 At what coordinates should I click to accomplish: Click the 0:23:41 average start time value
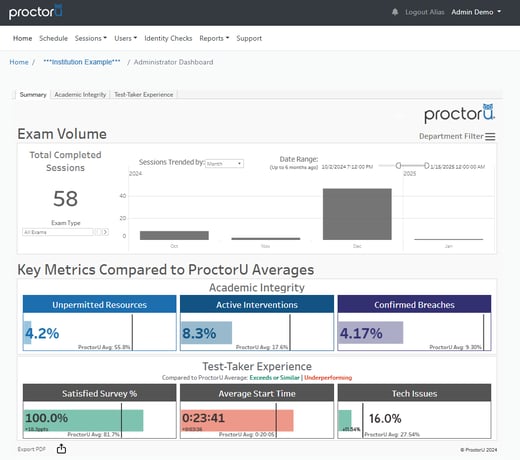point(203,418)
